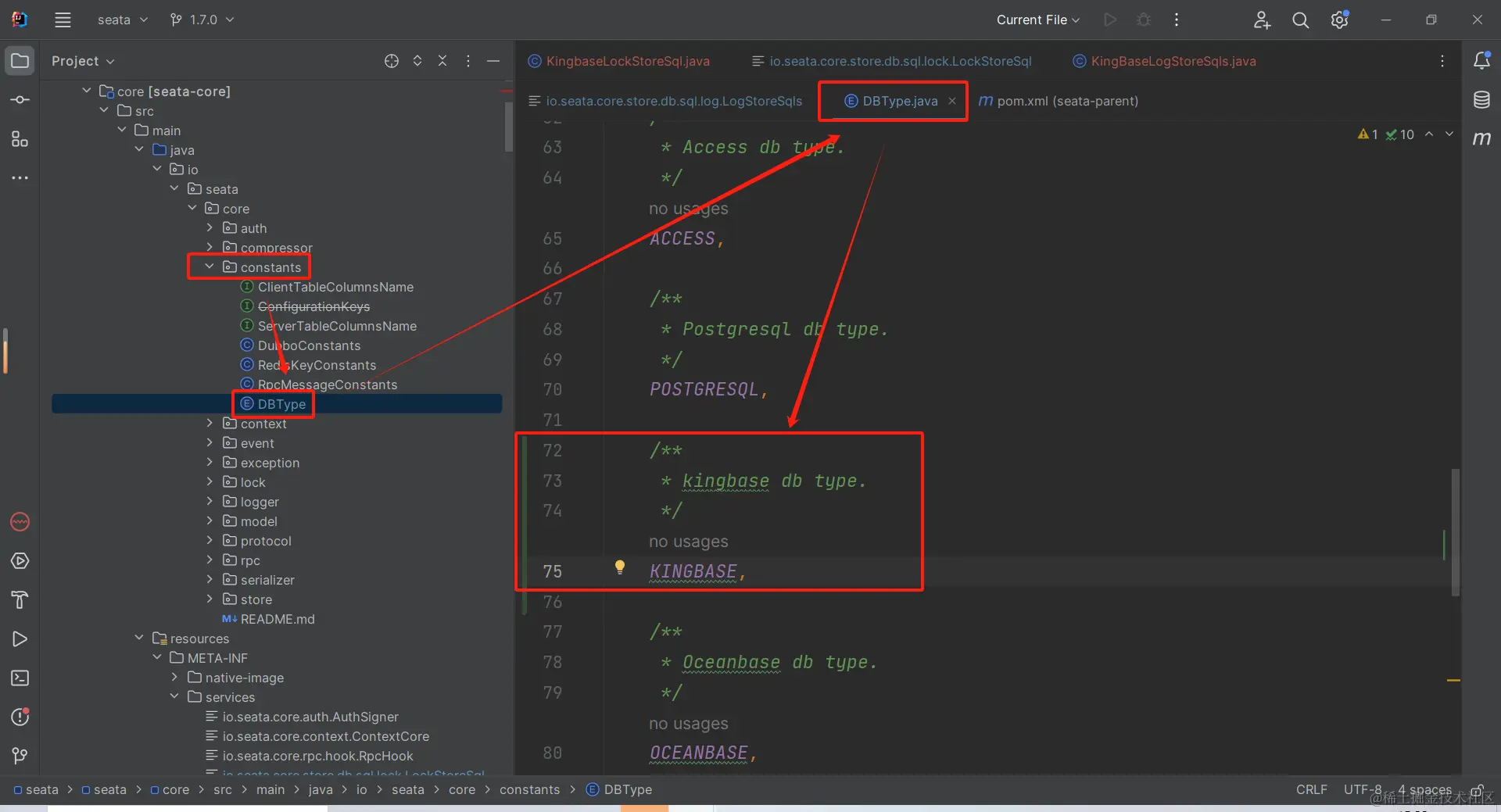Image resolution: width=1501 pixels, height=812 pixels.
Task: Open the Maven tool window
Action: pyautogui.click(x=1481, y=138)
